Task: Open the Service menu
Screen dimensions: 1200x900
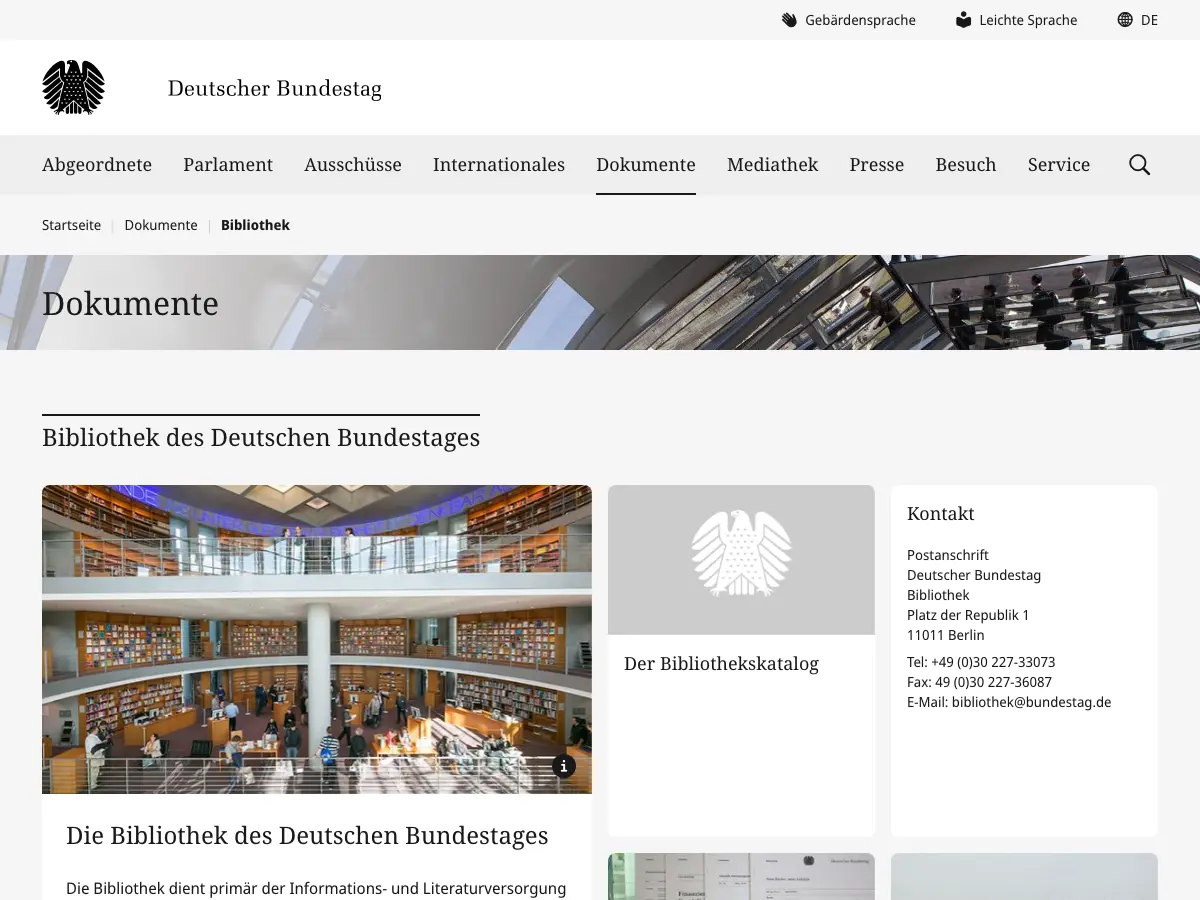Action: coord(1059,165)
